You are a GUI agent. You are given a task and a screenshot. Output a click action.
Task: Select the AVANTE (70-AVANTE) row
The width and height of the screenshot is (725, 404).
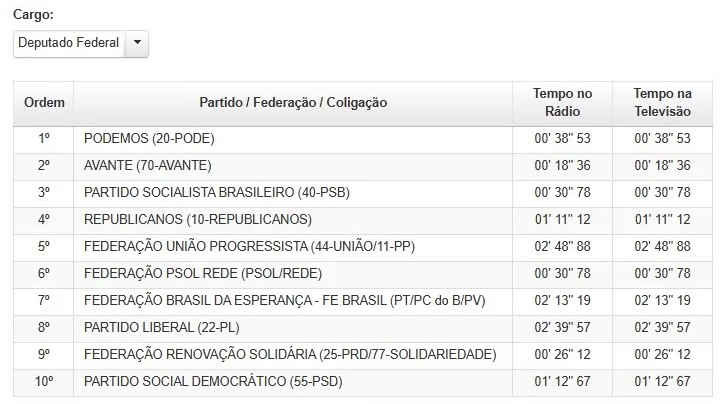pos(363,166)
